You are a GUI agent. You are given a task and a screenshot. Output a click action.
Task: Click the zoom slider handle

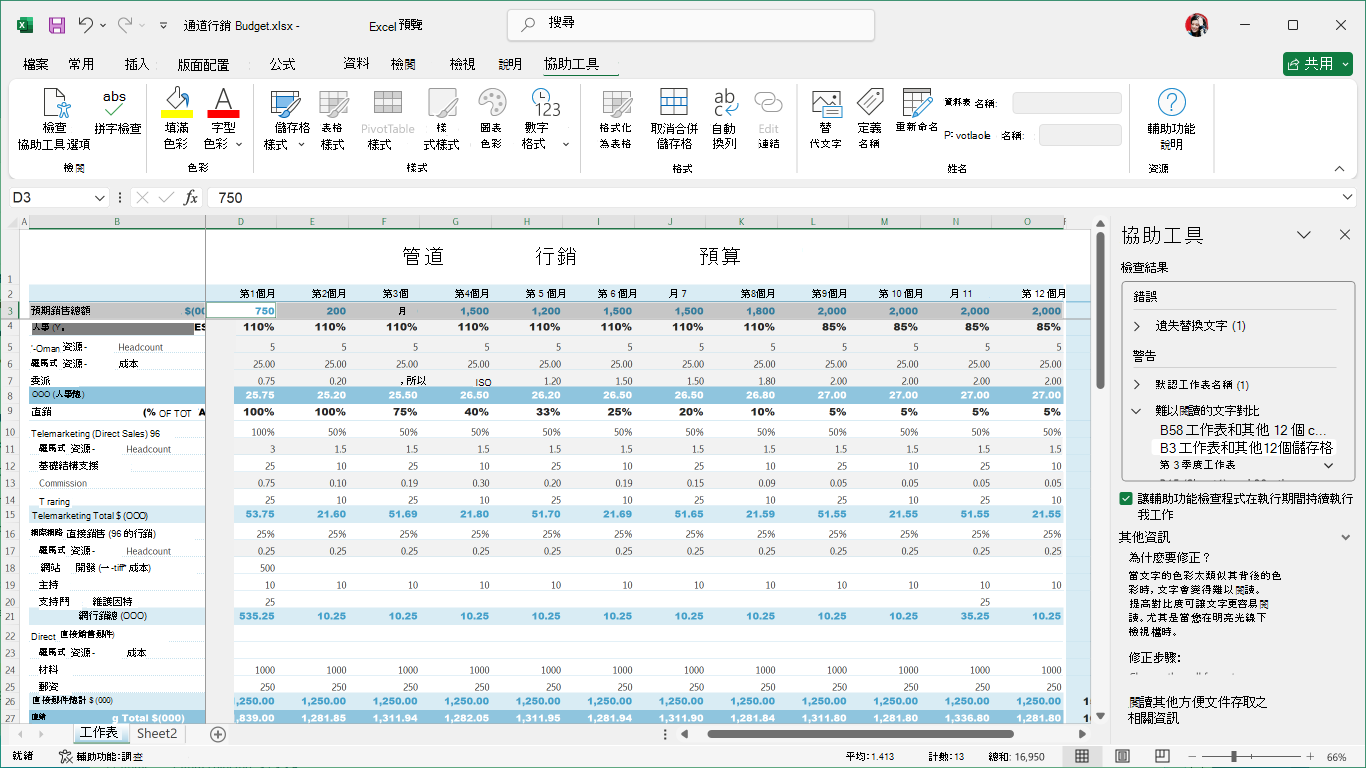1234,757
